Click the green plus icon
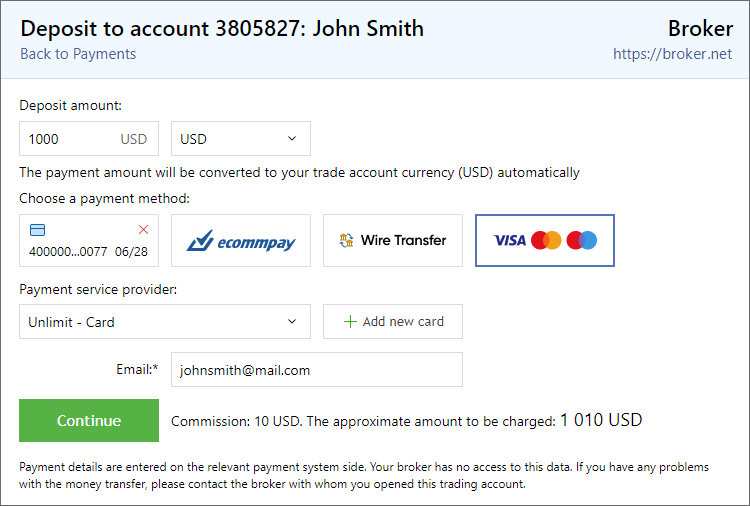The width and height of the screenshot is (750, 506). pyautogui.click(x=350, y=322)
